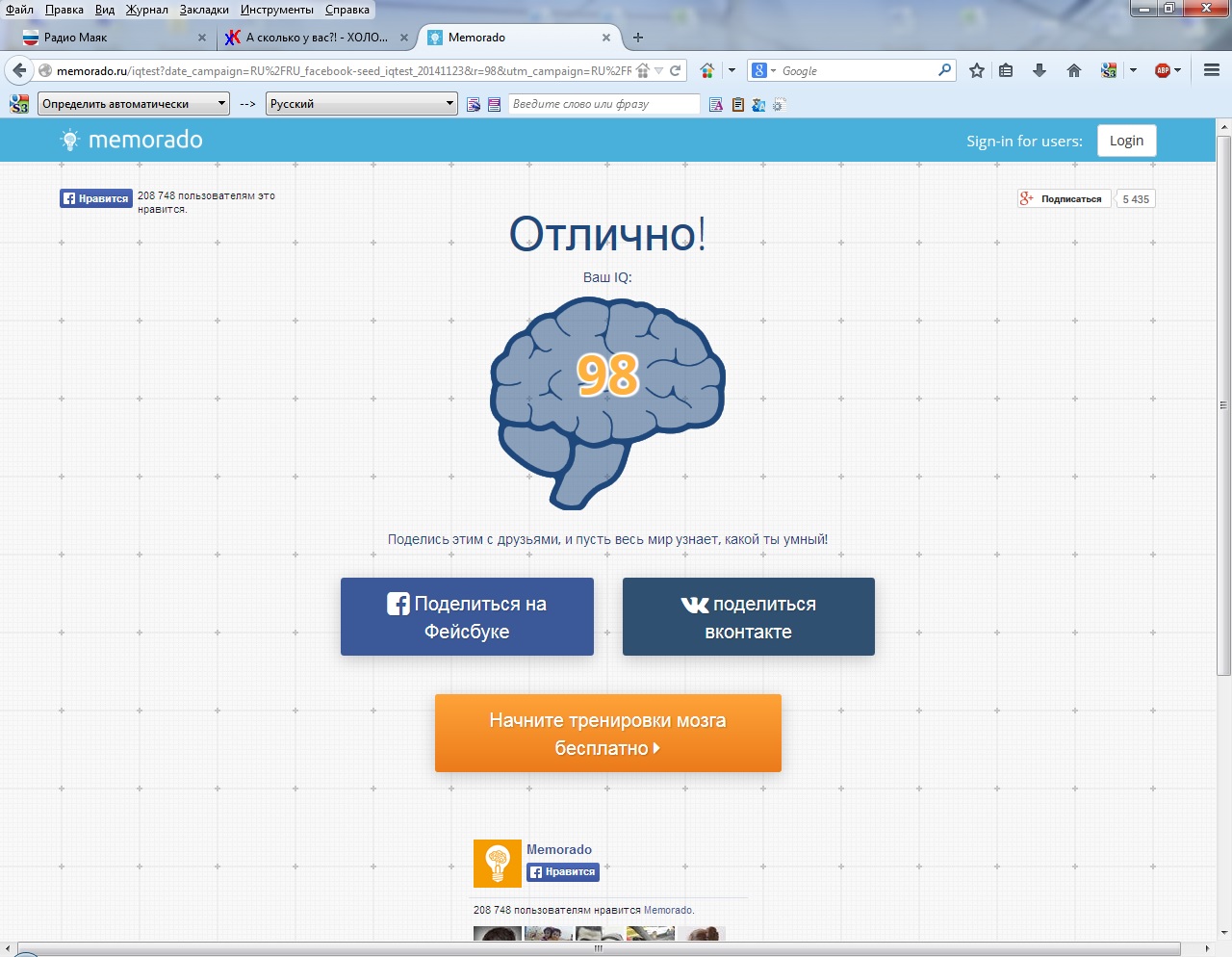Click the Нравится button under Memorado widget

(563, 872)
